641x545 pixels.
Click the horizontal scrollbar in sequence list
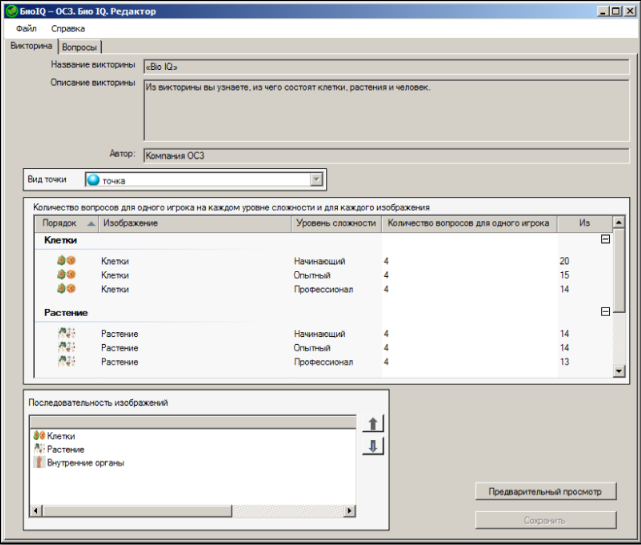[190, 511]
